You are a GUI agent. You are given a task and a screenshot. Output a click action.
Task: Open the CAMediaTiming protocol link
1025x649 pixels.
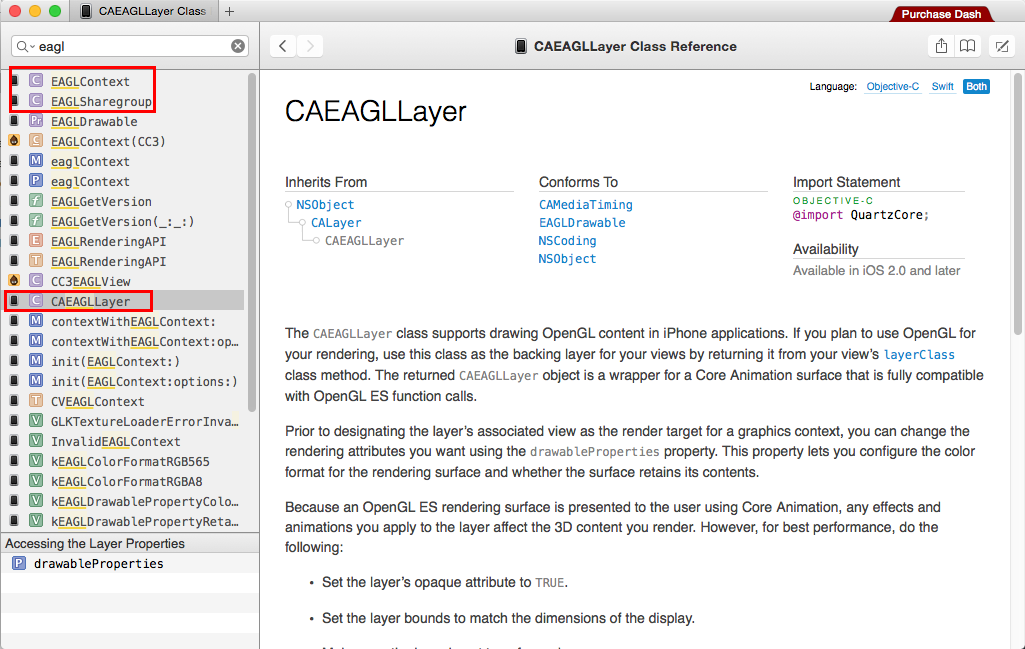585,204
